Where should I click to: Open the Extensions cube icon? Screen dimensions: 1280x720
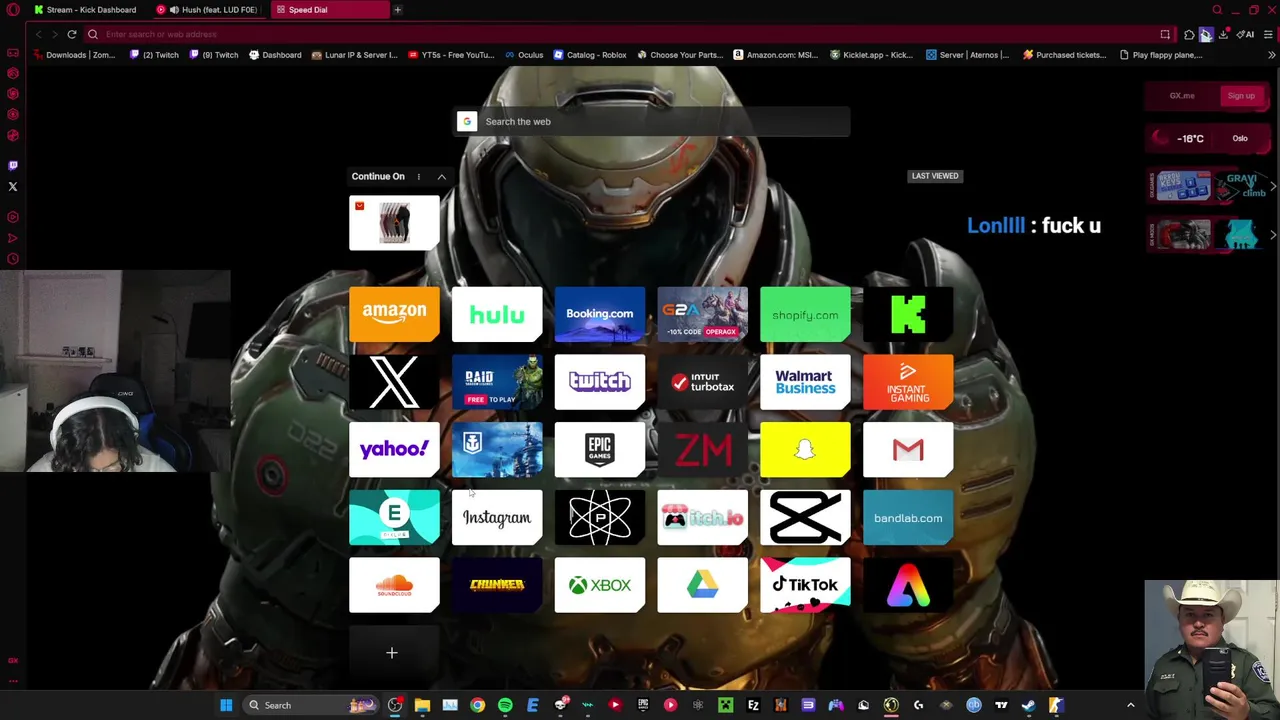click(1189, 34)
